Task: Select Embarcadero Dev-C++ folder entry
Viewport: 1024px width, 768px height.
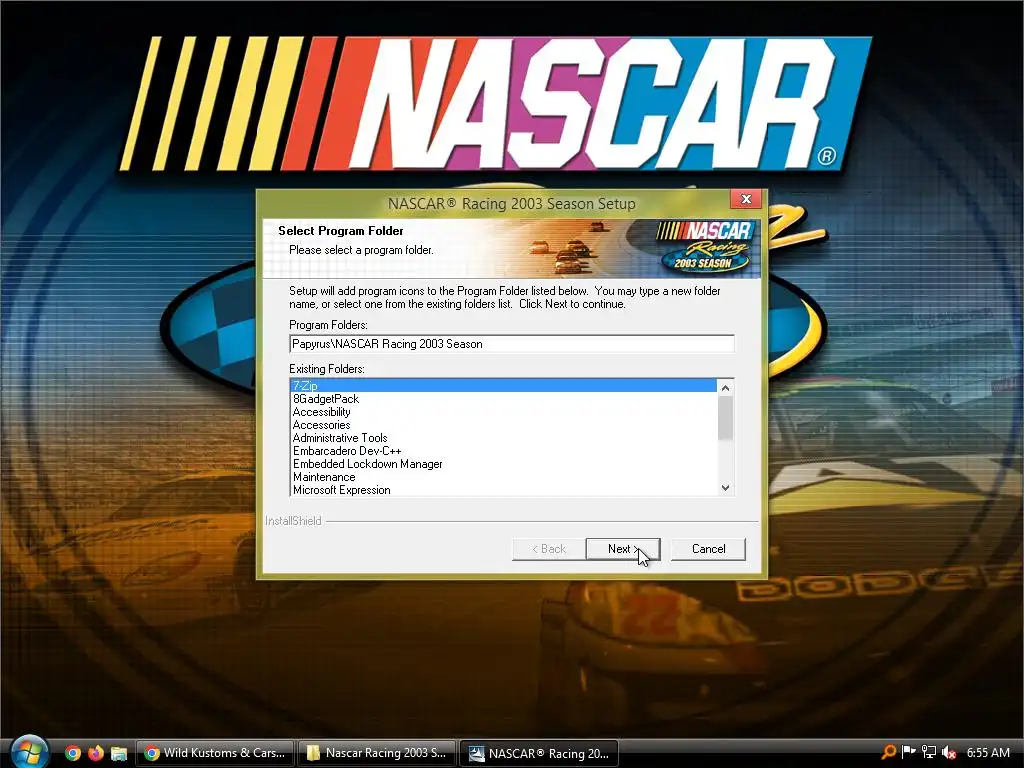Action: pyautogui.click(x=503, y=451)
